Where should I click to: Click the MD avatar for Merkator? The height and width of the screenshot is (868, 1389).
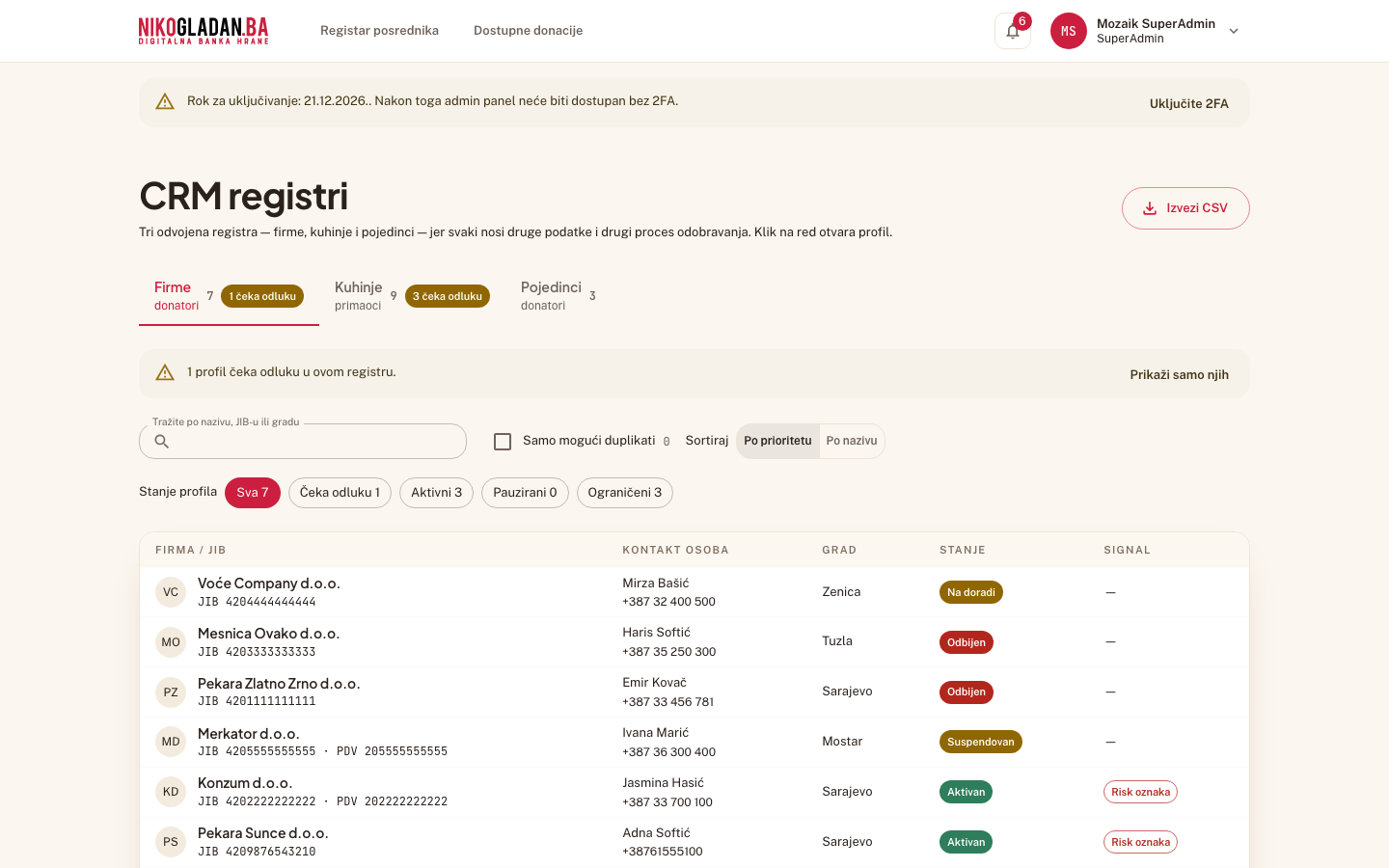[171, 742]
